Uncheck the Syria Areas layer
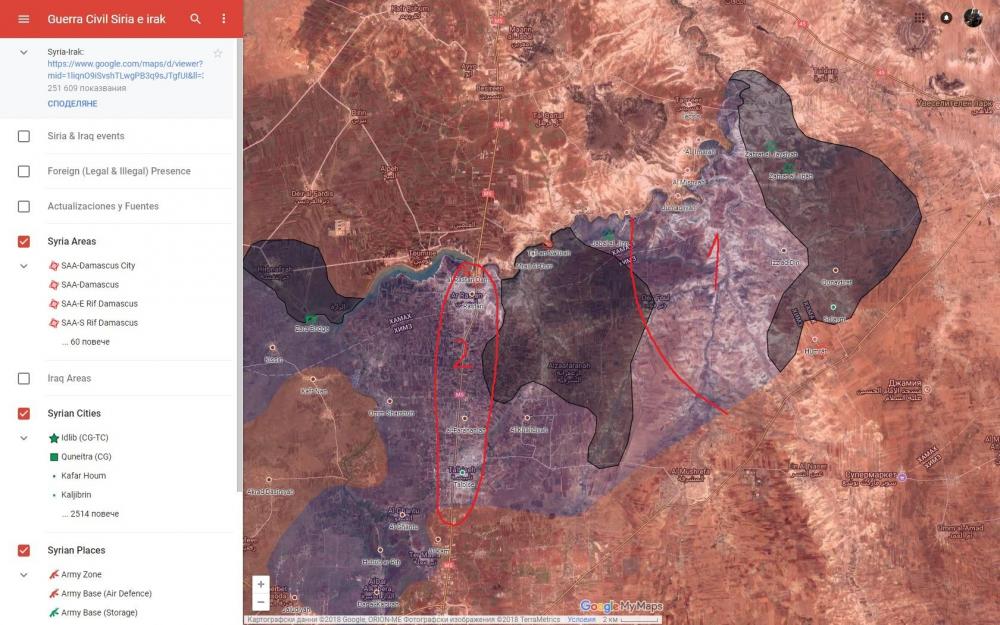1000x625 pixels. pos(24,241)
